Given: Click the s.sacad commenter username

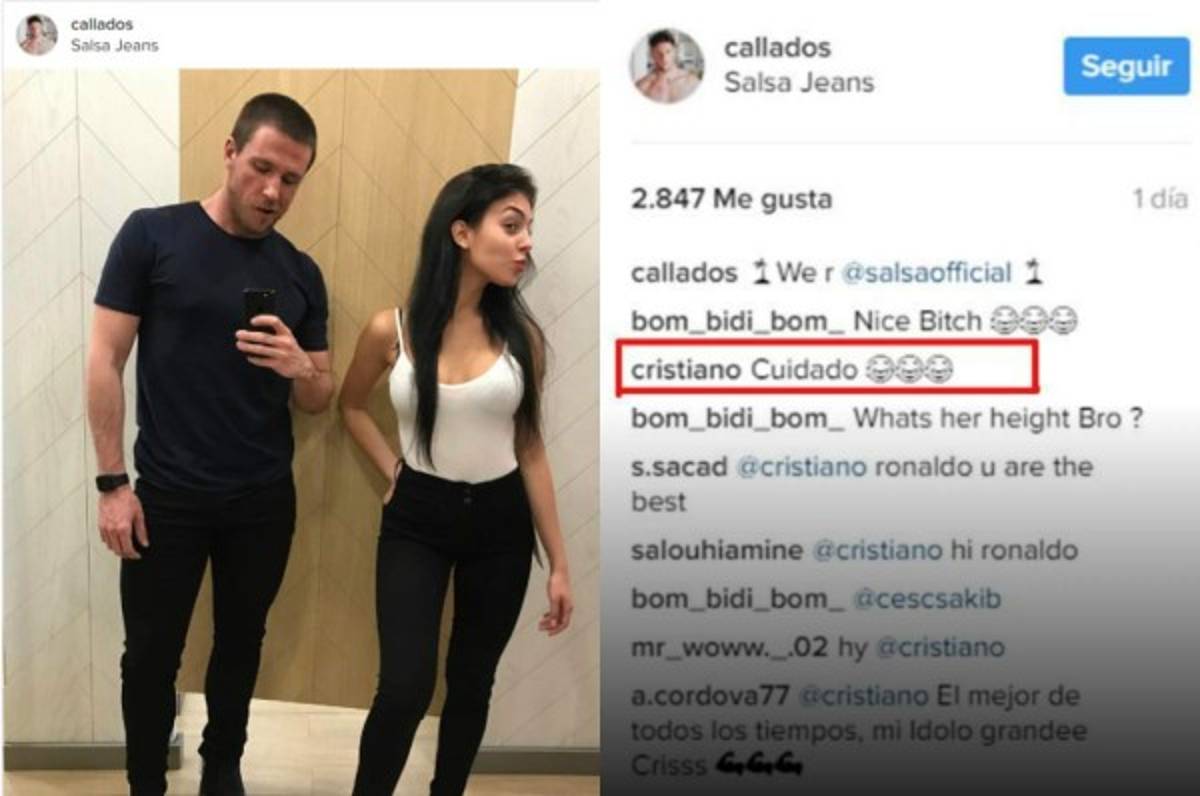Looking at the screenshot, I should [679, 467].
